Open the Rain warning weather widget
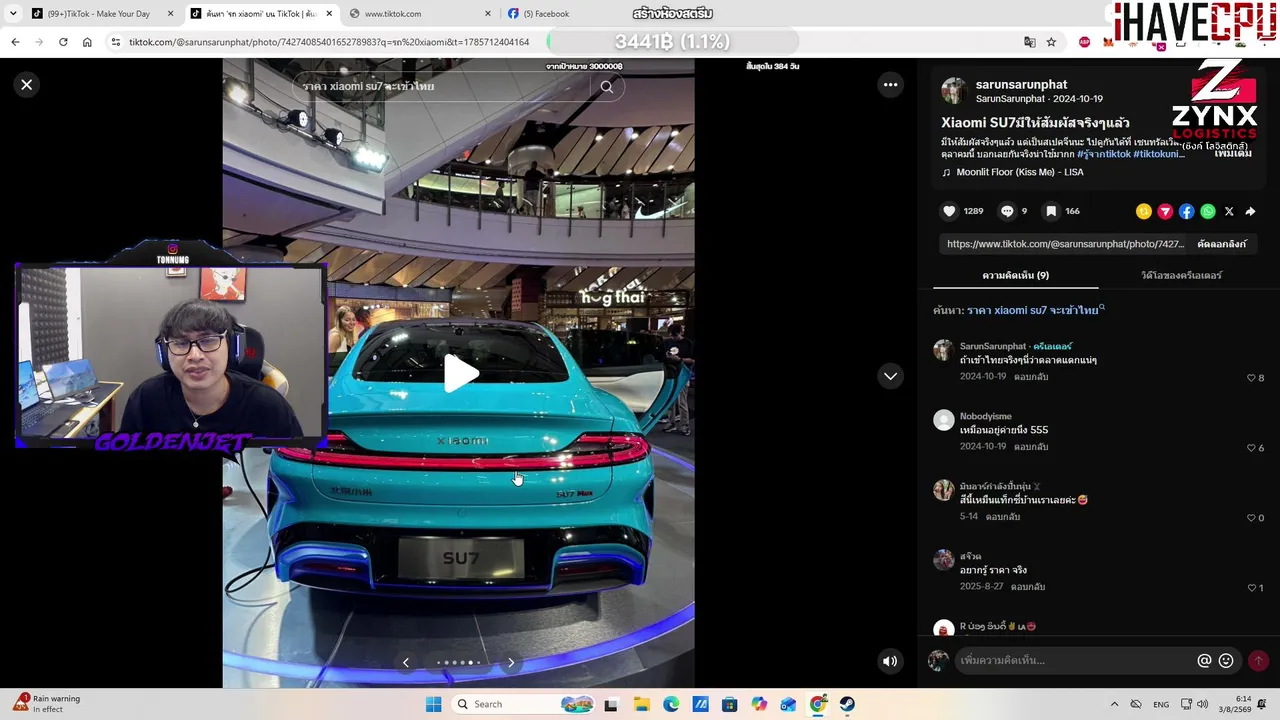 47,704
